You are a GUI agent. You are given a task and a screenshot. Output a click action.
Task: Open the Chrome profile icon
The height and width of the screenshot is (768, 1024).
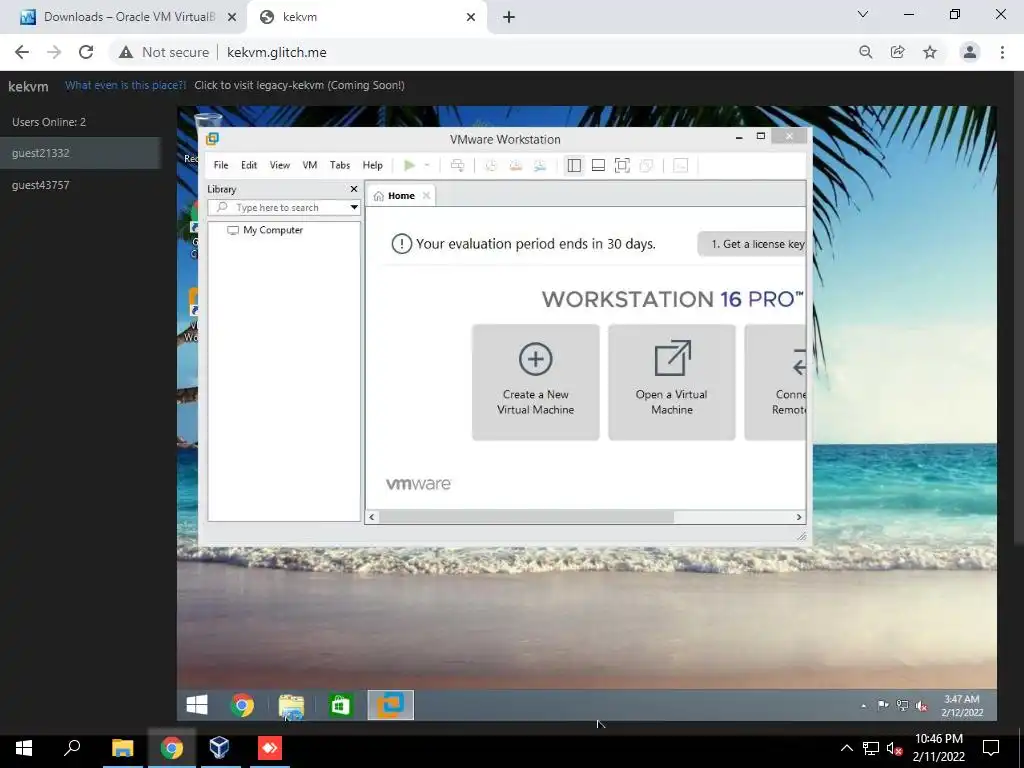point(970,52)
